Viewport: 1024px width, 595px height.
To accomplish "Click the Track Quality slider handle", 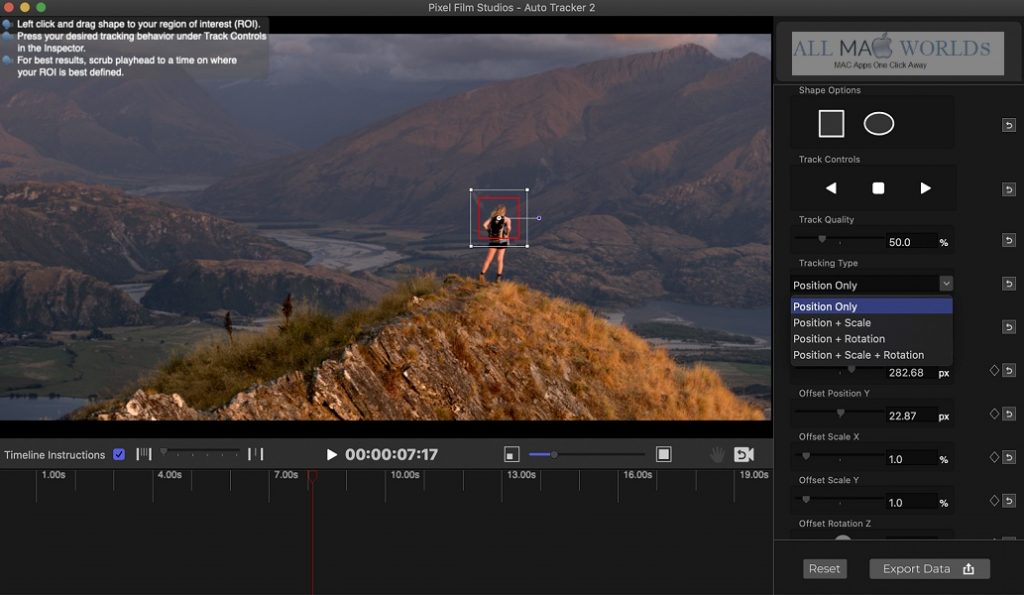I will [x=822, y=239].
